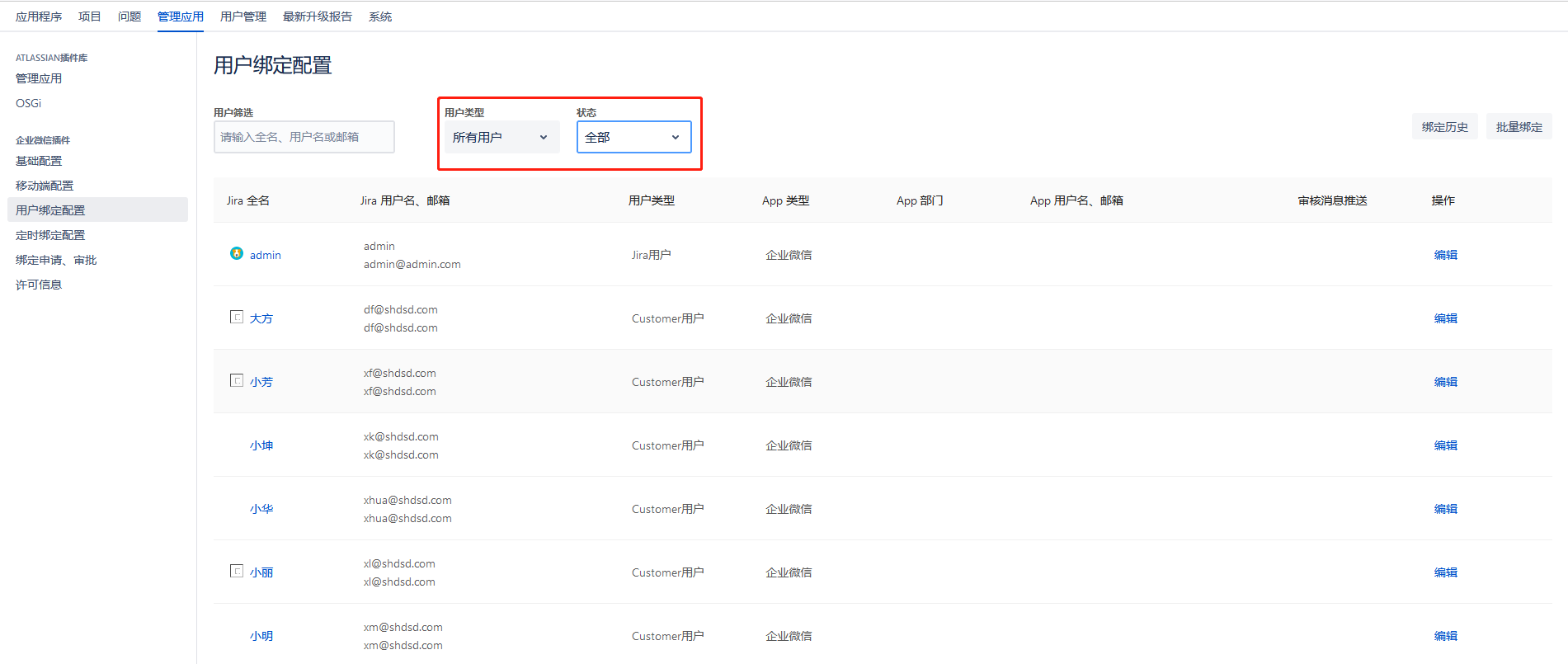Select 基础配置 in the sidebar
Viewport: 1568px width, 664px height.
[39, 161]
